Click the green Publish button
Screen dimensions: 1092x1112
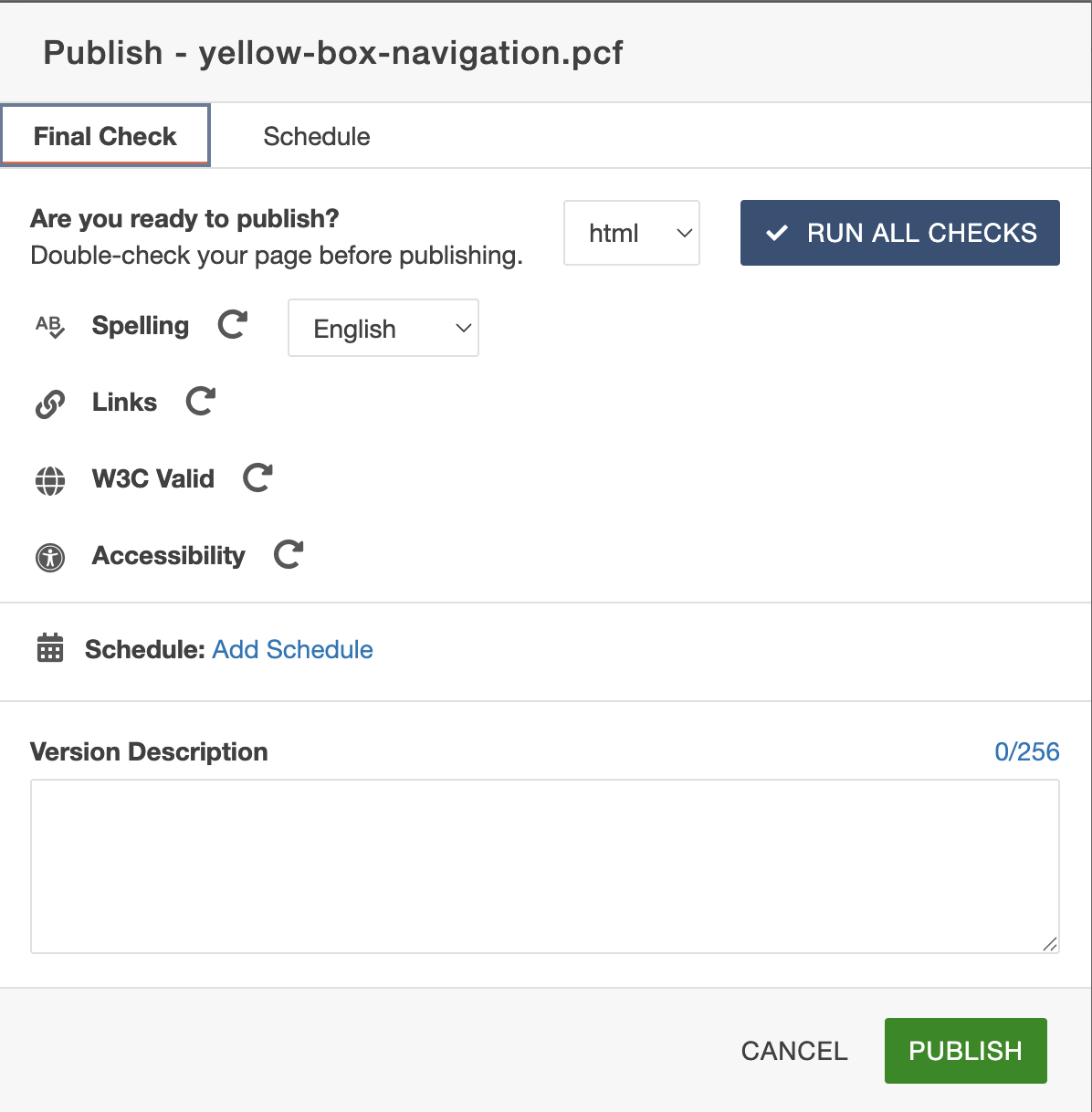966,1051
